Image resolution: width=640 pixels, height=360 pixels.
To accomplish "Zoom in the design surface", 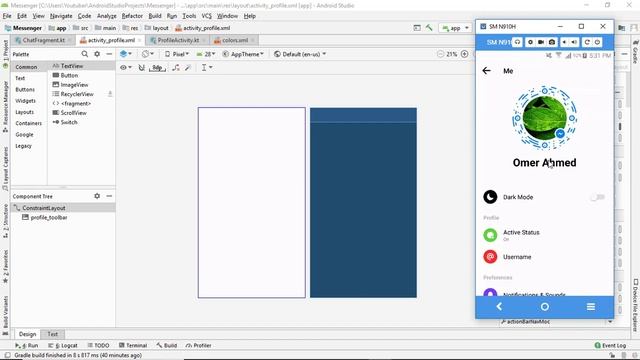I will [x=464, y=54].
